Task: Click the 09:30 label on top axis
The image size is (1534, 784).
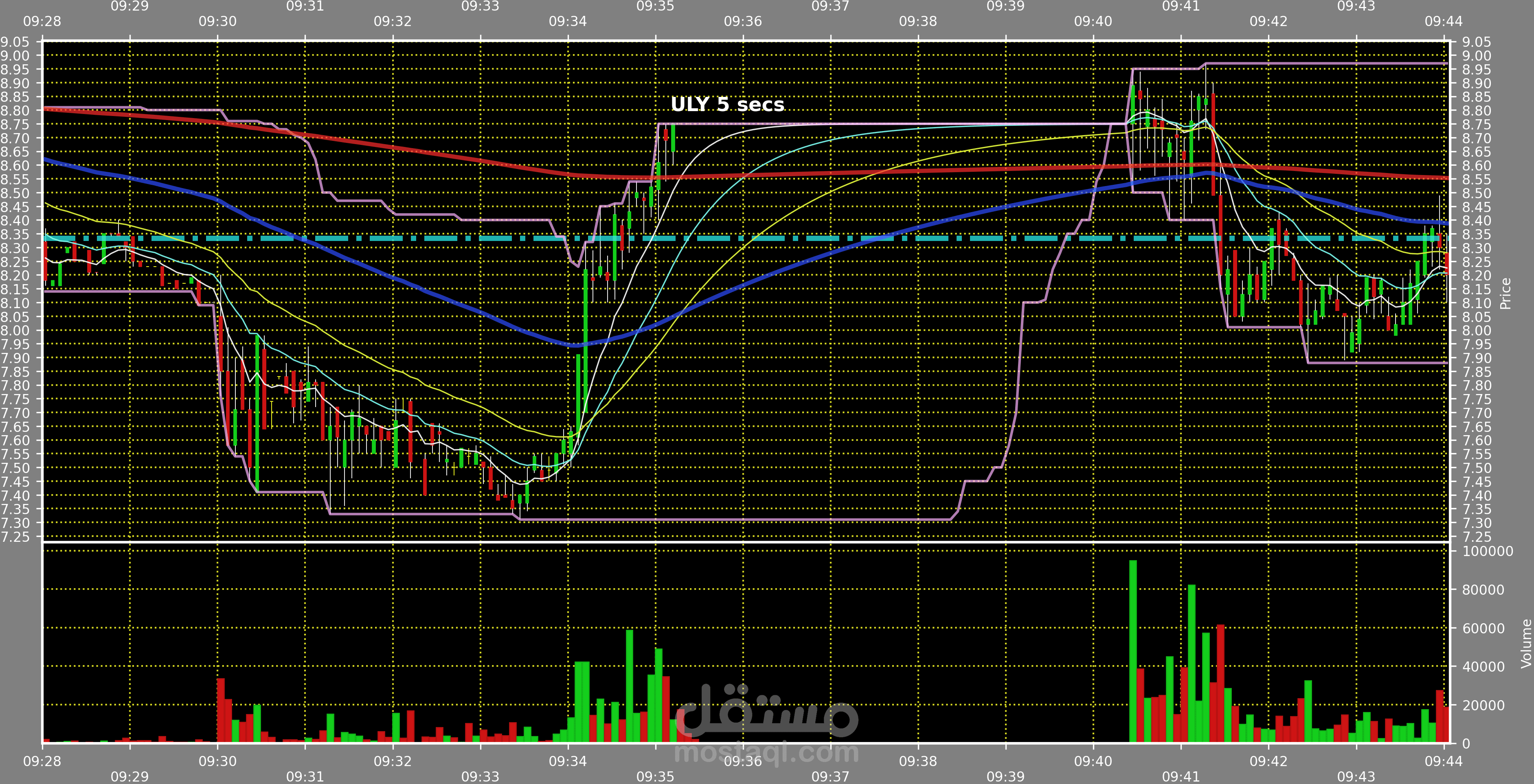Action: (x=217, y=22)
